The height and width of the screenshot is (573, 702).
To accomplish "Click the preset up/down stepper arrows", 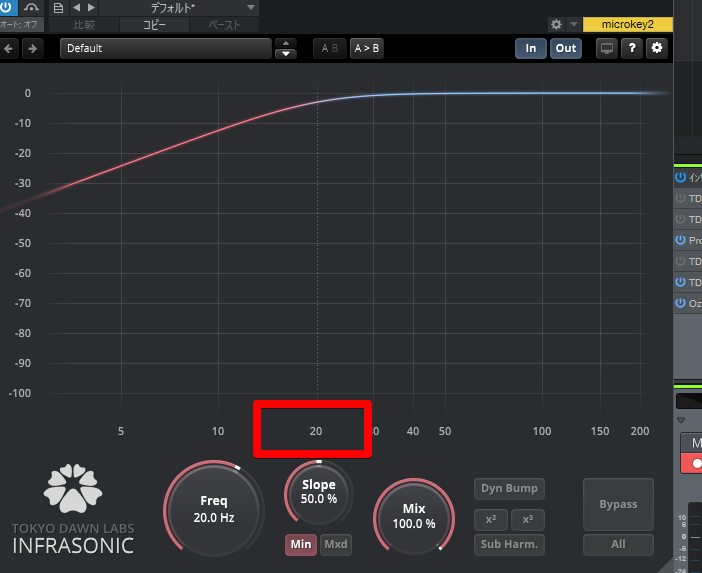I will [x=286, y=48].
